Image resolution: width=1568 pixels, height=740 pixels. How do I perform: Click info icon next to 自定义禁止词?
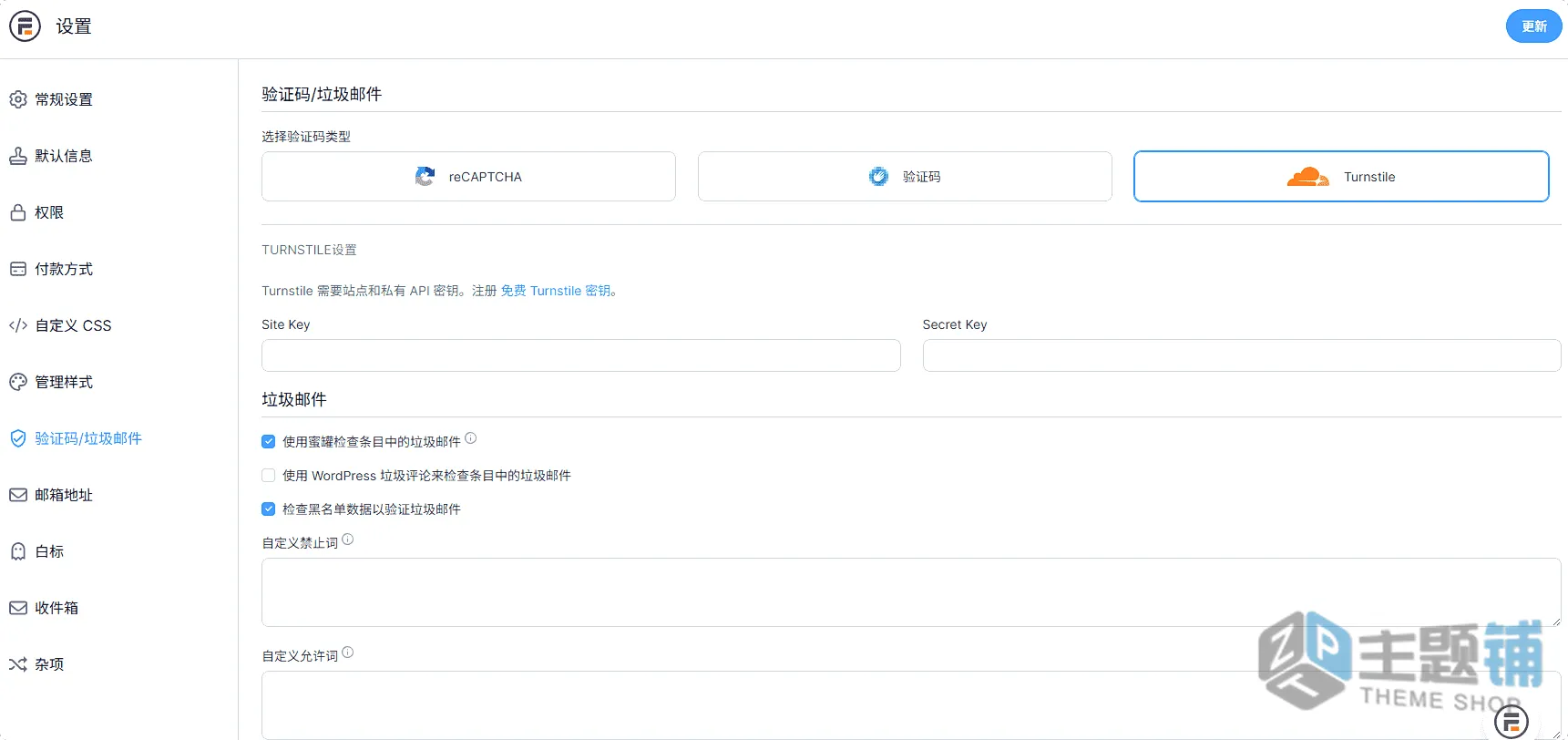click(x=348, y=540)
